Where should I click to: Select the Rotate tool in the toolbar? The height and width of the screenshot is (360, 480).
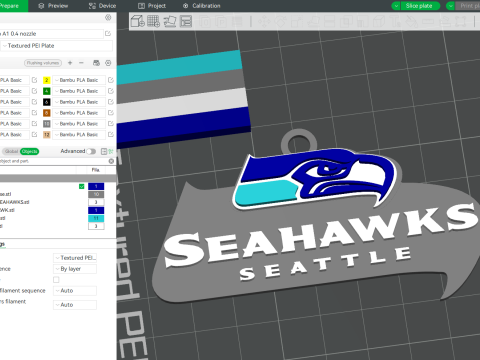[280, 22]
